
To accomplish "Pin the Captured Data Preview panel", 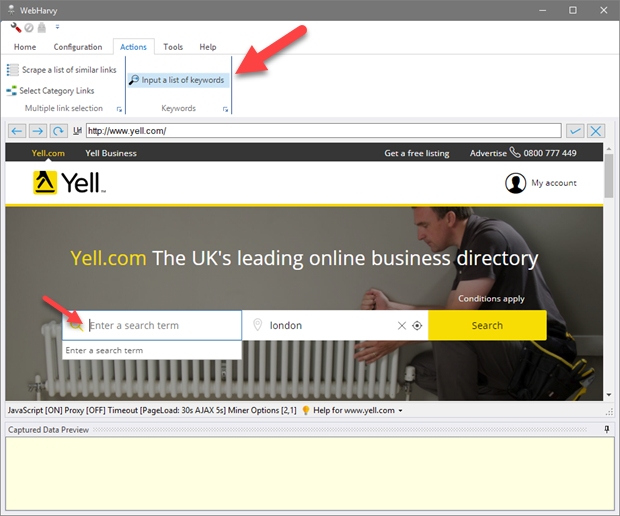I will point(606,429).
